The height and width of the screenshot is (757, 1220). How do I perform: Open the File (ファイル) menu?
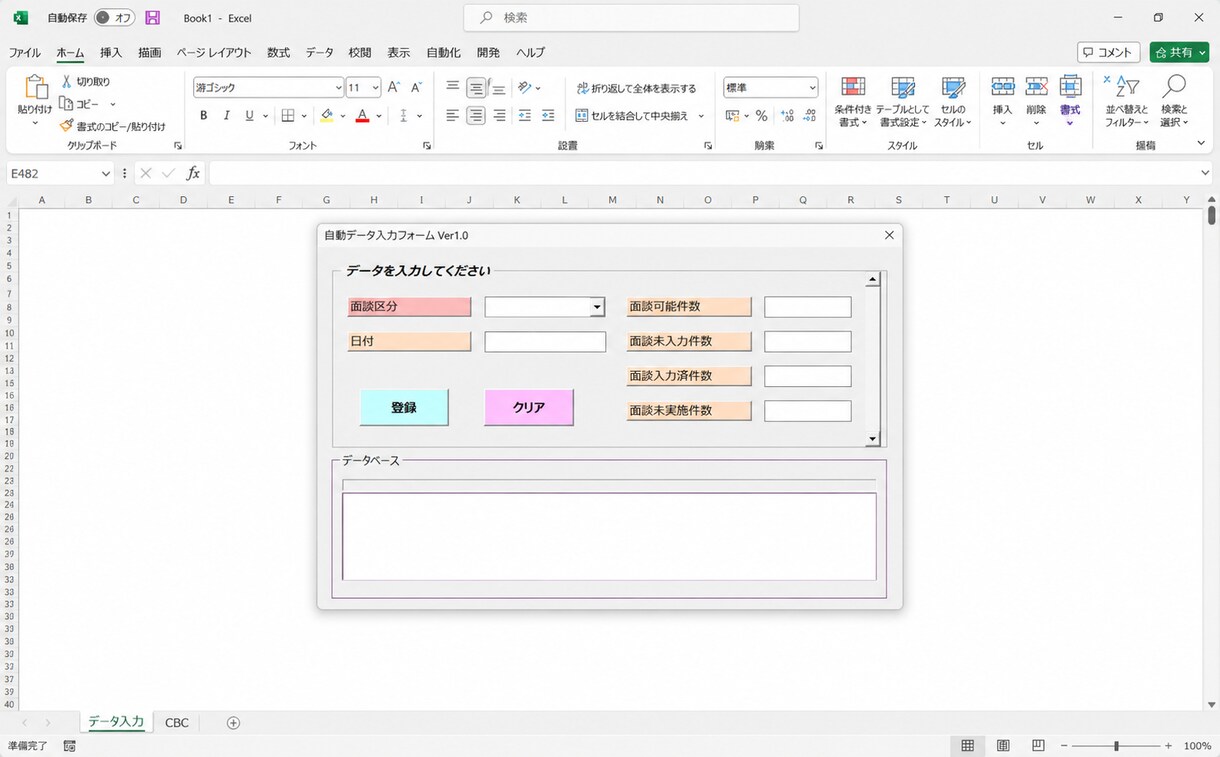(25, 53)
